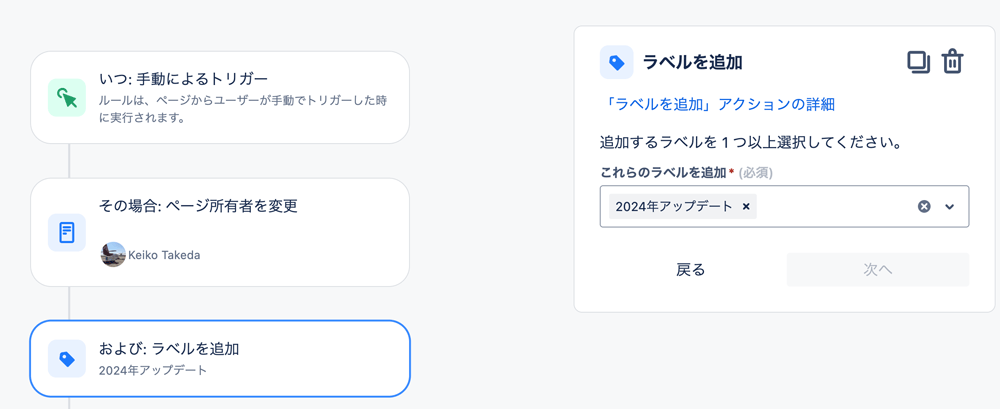The image size is (1000, 409).
Task: Click the tag icon on ラベルを追加 step
Action: (67, 359)
